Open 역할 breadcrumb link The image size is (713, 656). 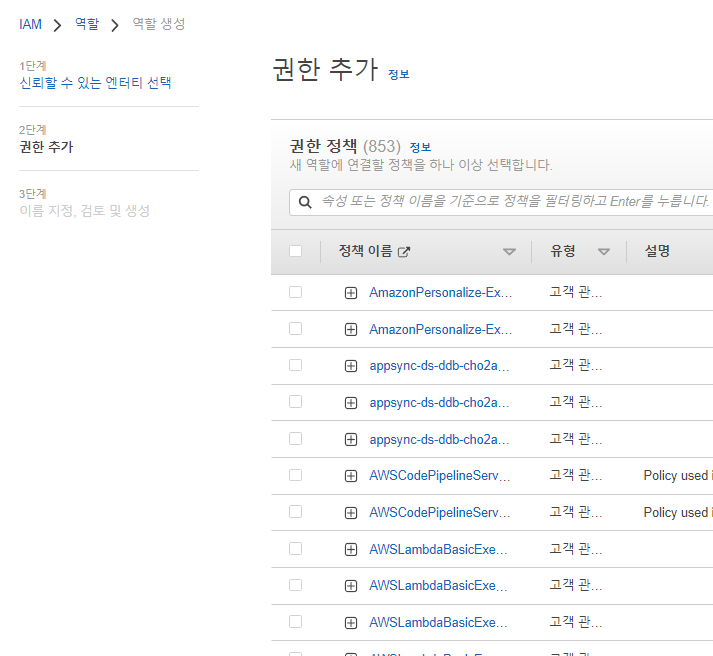tap(87, 24)
